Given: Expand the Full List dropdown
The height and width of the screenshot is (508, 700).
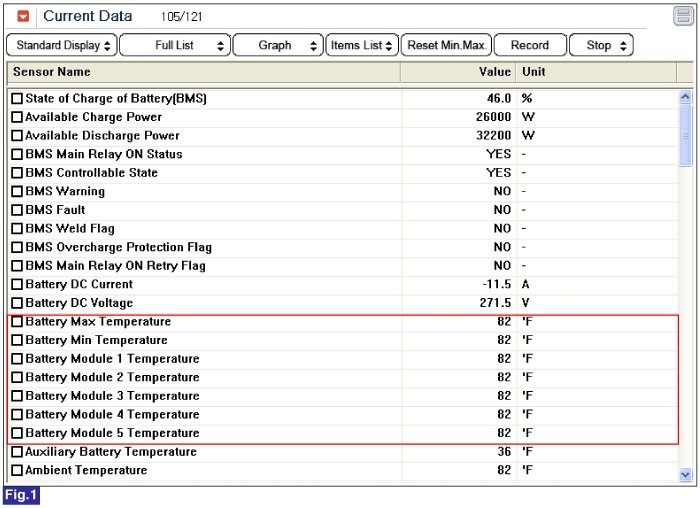Looking at the screenshot, I should point(175,45).
